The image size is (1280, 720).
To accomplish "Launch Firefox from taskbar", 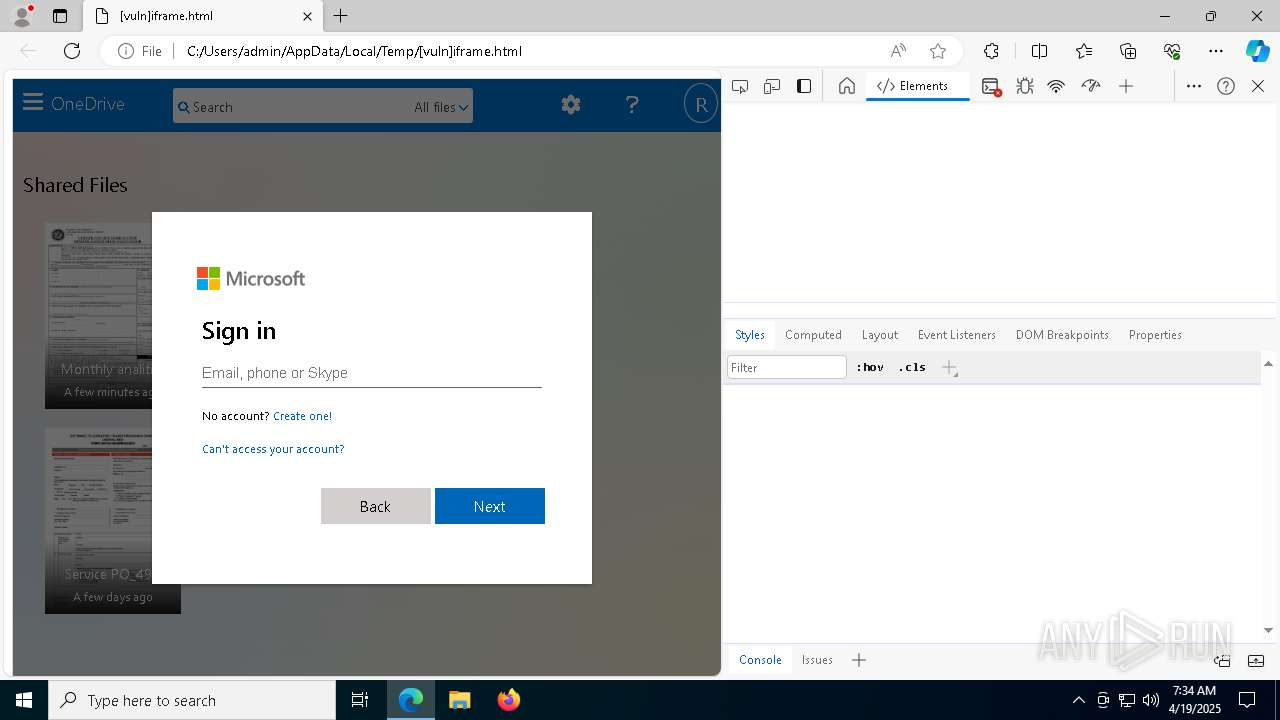I will (x=508, y=700).
